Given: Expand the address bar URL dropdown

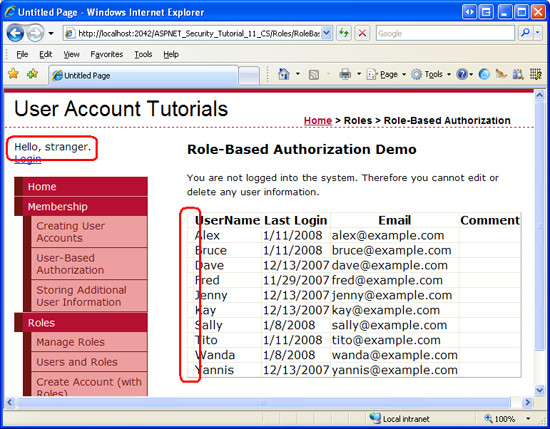Looking at the screenshot, I should (x=326, y=33).
